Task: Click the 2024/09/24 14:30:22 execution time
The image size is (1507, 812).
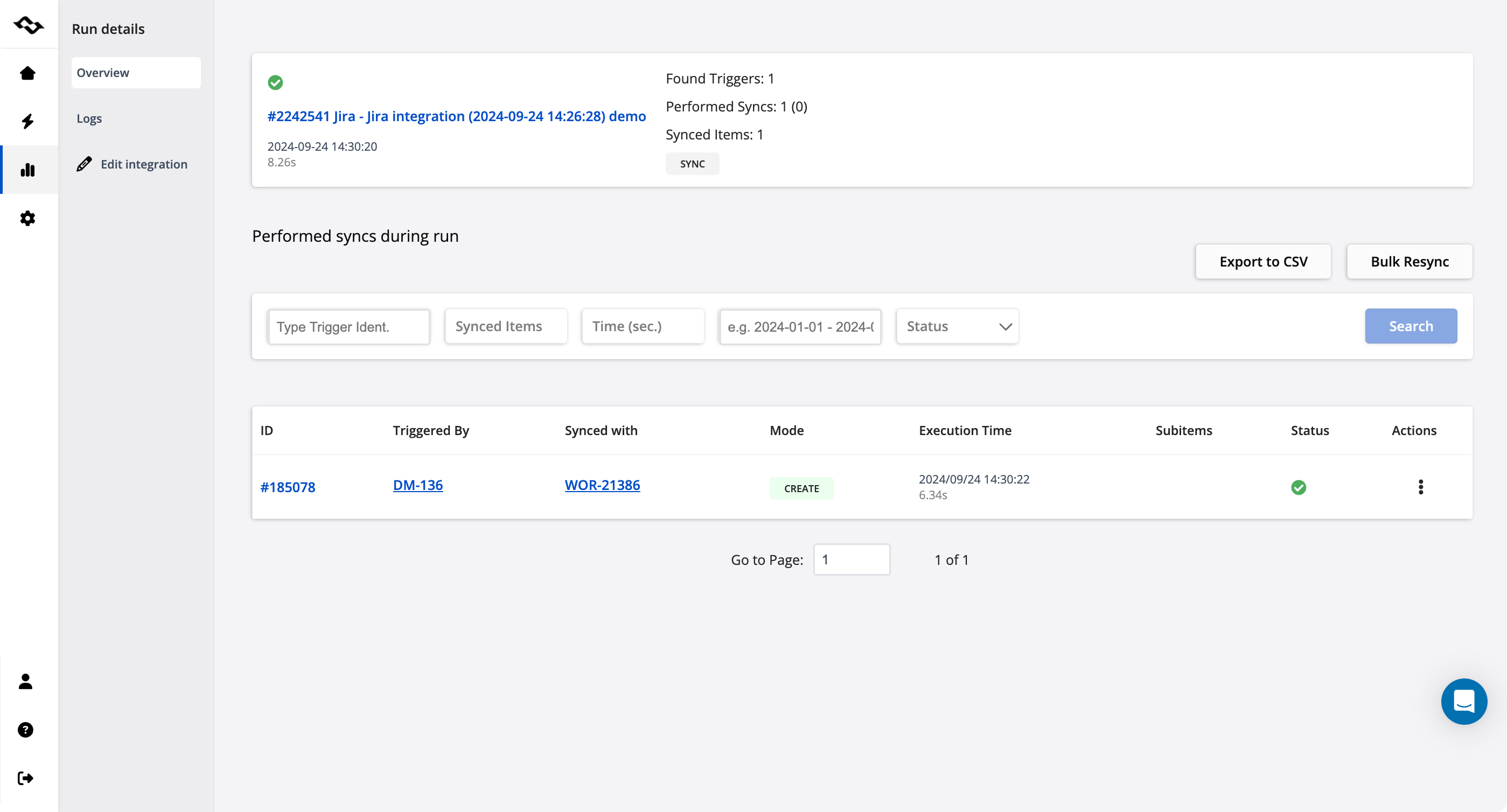Action: click(x=973, y=479)
